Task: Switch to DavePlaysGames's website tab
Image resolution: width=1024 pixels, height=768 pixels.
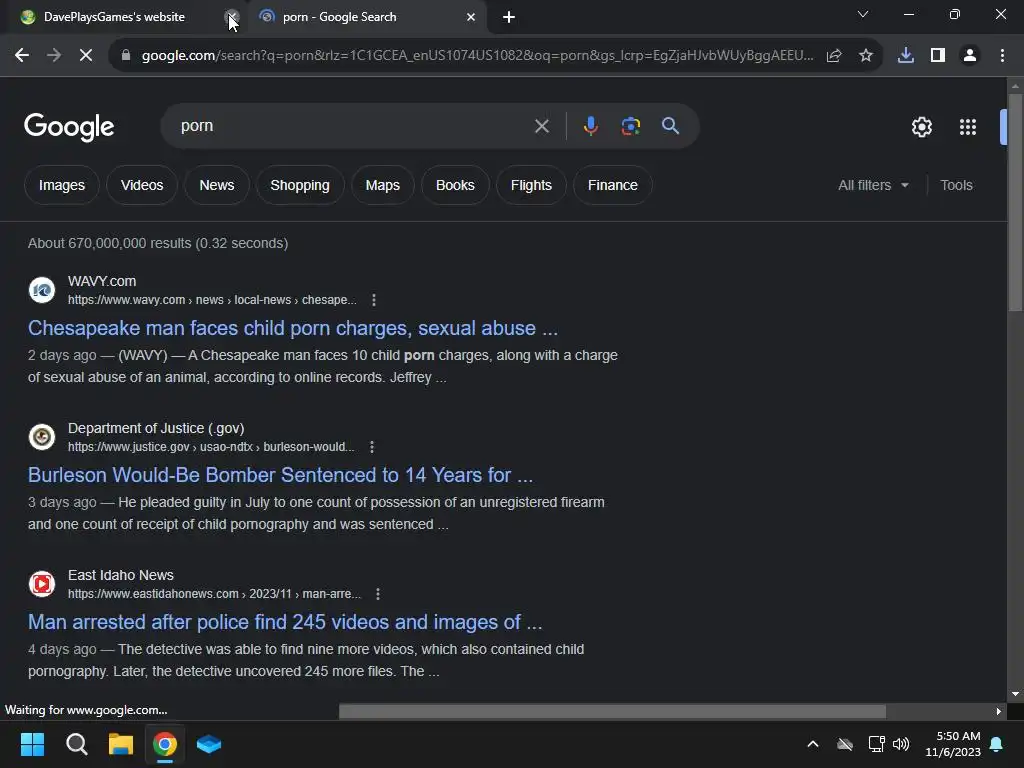Action: pyautogui.click(x=114, y=17)
